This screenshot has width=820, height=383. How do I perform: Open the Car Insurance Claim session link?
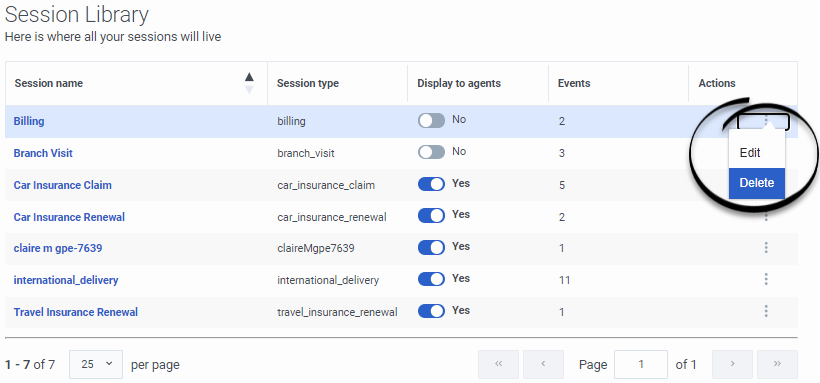pyautogui.click(x=63, y=185)
